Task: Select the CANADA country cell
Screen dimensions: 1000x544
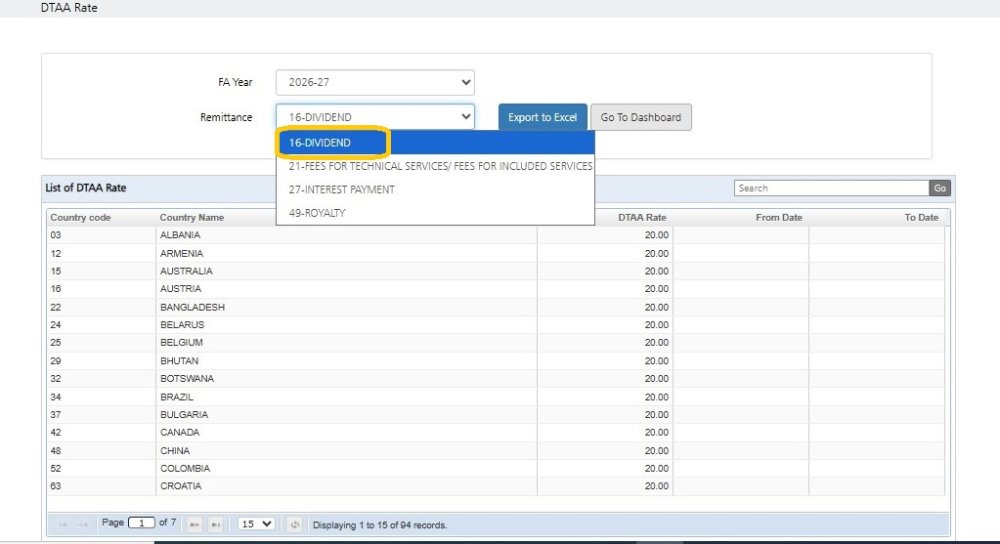Action: [346, 432]
